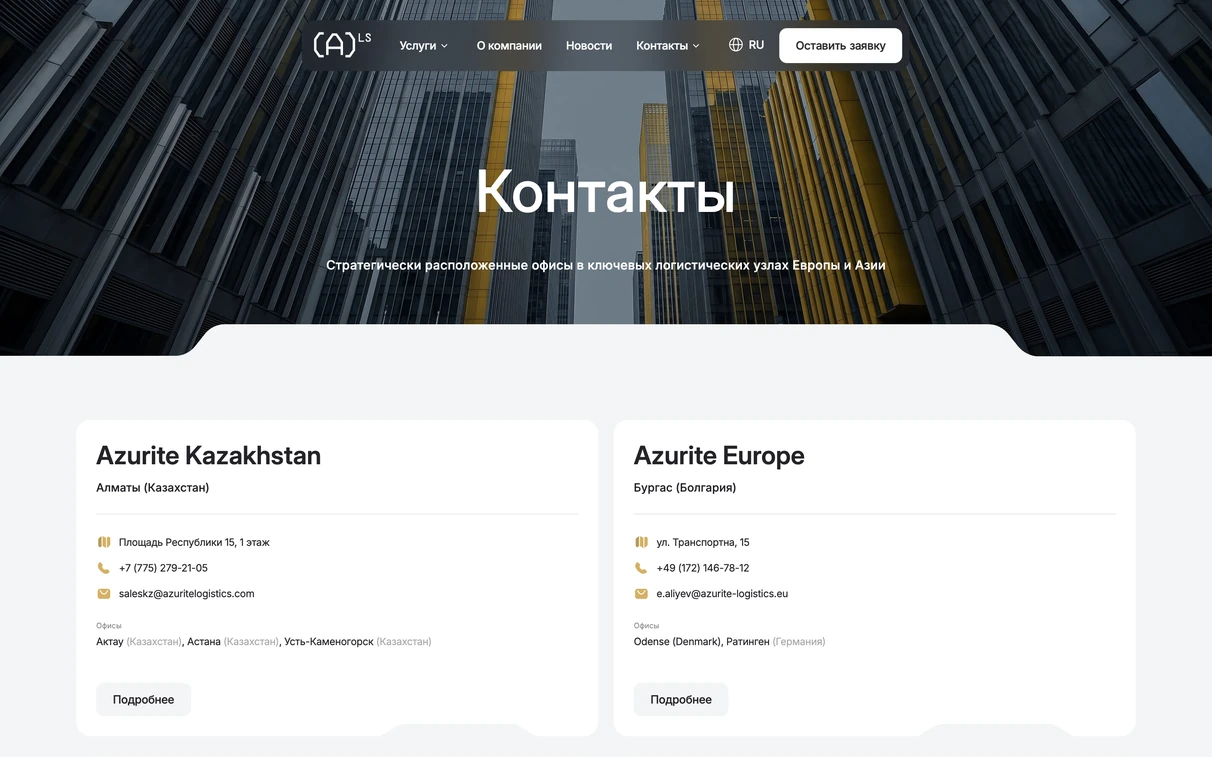The image size is (1212, 757).
Task: Click the globe language icon
Action: coord(736,45)
